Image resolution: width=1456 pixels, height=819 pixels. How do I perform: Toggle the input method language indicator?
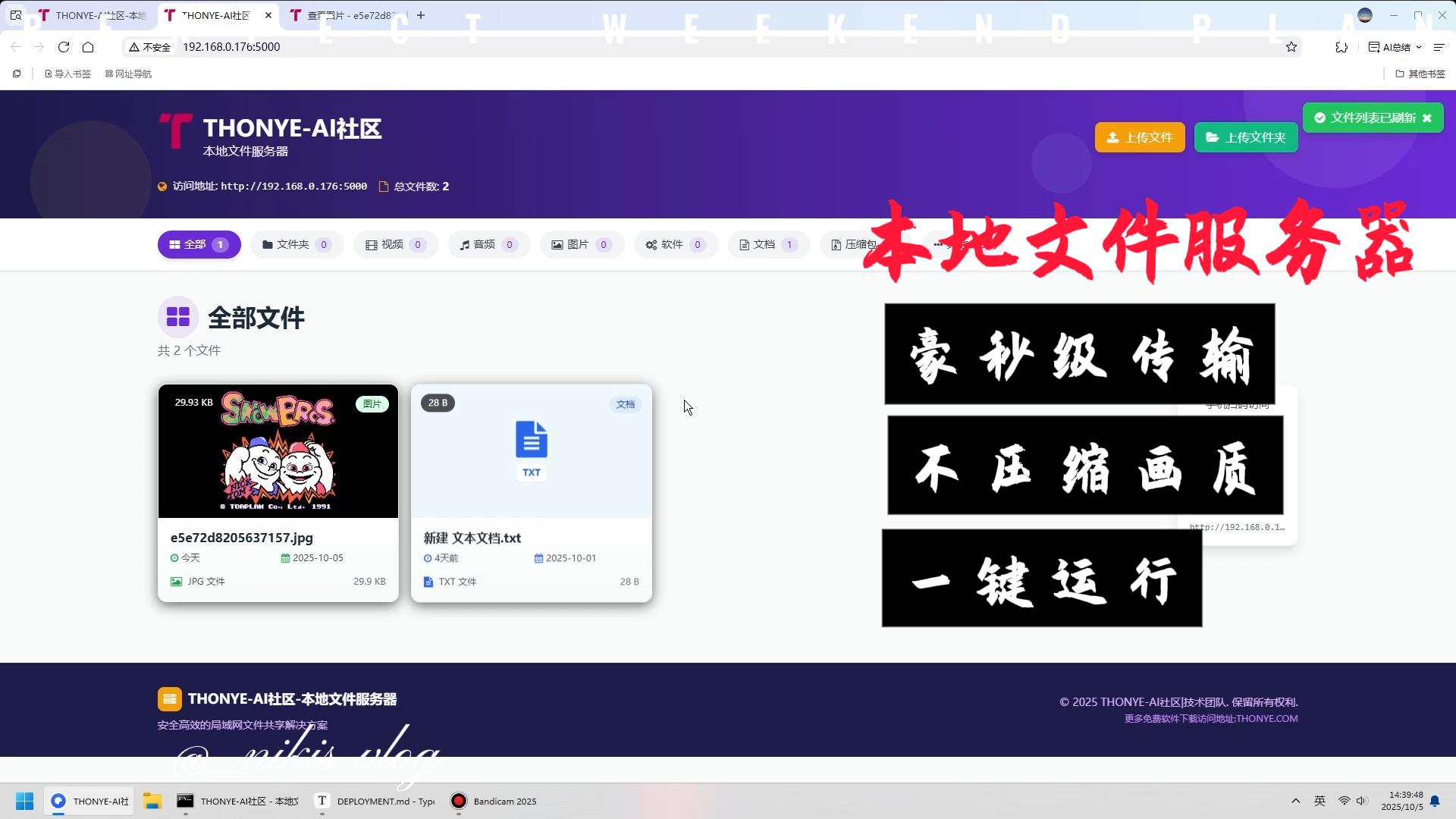click(1319, 800)
